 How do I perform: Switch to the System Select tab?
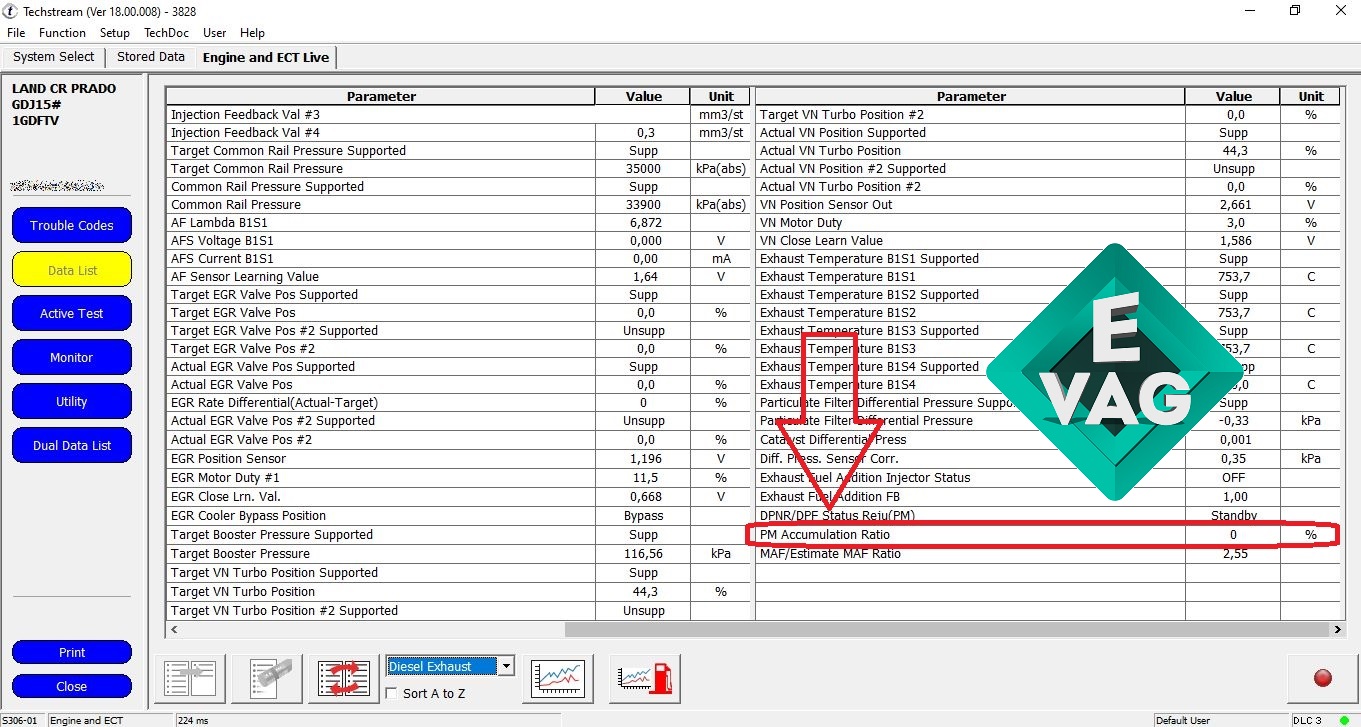pyautogui.click(x=54, y=57)
